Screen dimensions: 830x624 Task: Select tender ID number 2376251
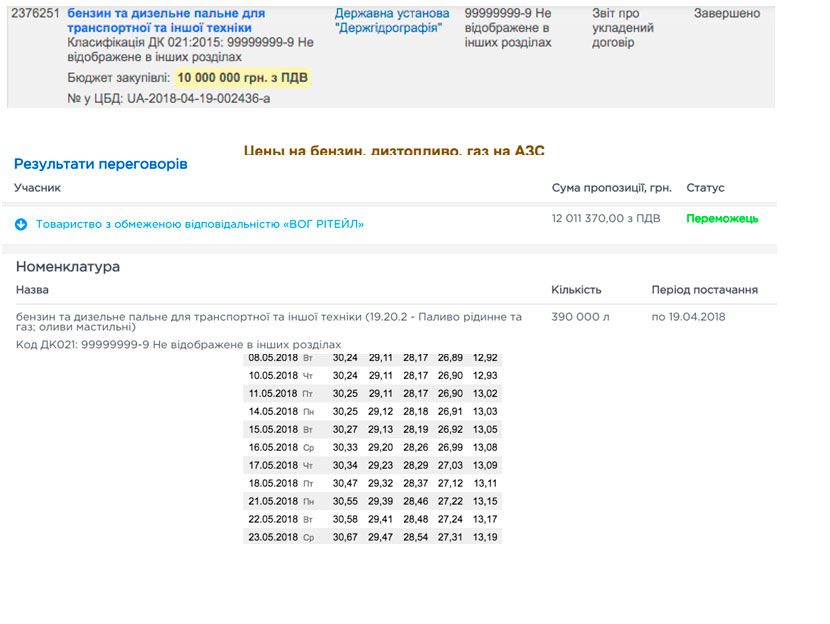pyautogui.click(x=34, y=14)
